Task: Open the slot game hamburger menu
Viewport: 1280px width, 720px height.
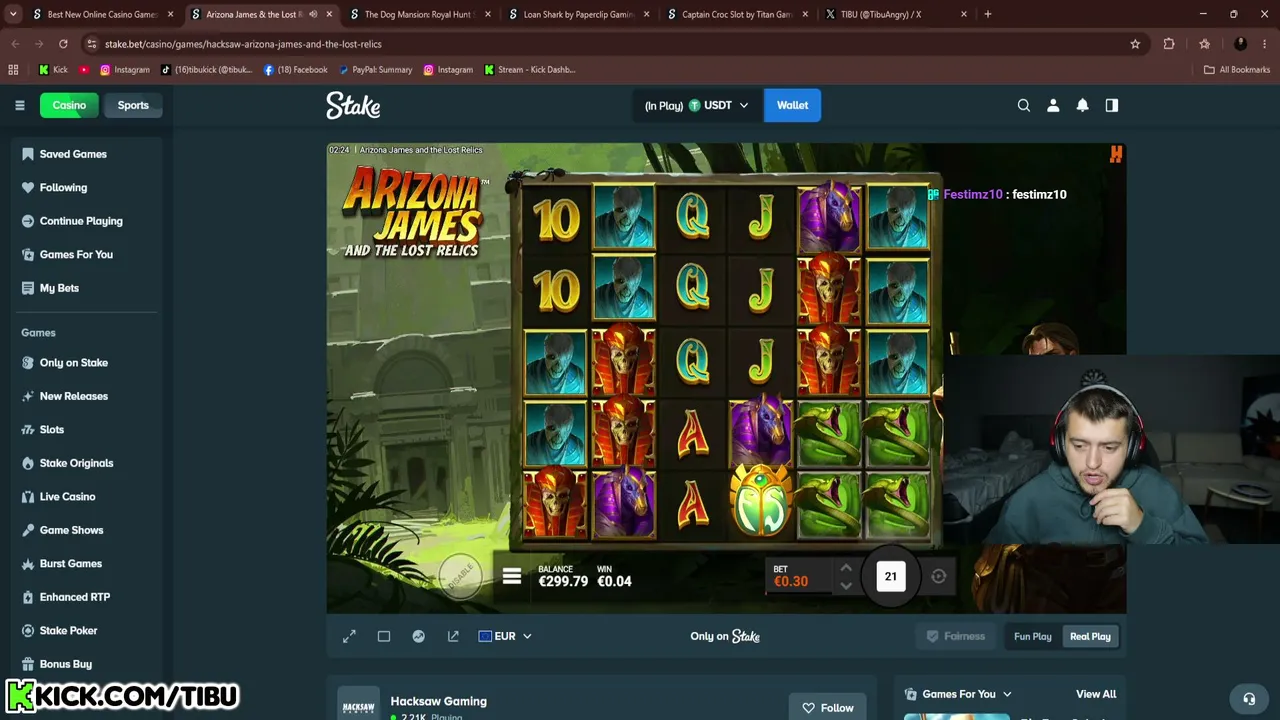Action: click(512, 577)
